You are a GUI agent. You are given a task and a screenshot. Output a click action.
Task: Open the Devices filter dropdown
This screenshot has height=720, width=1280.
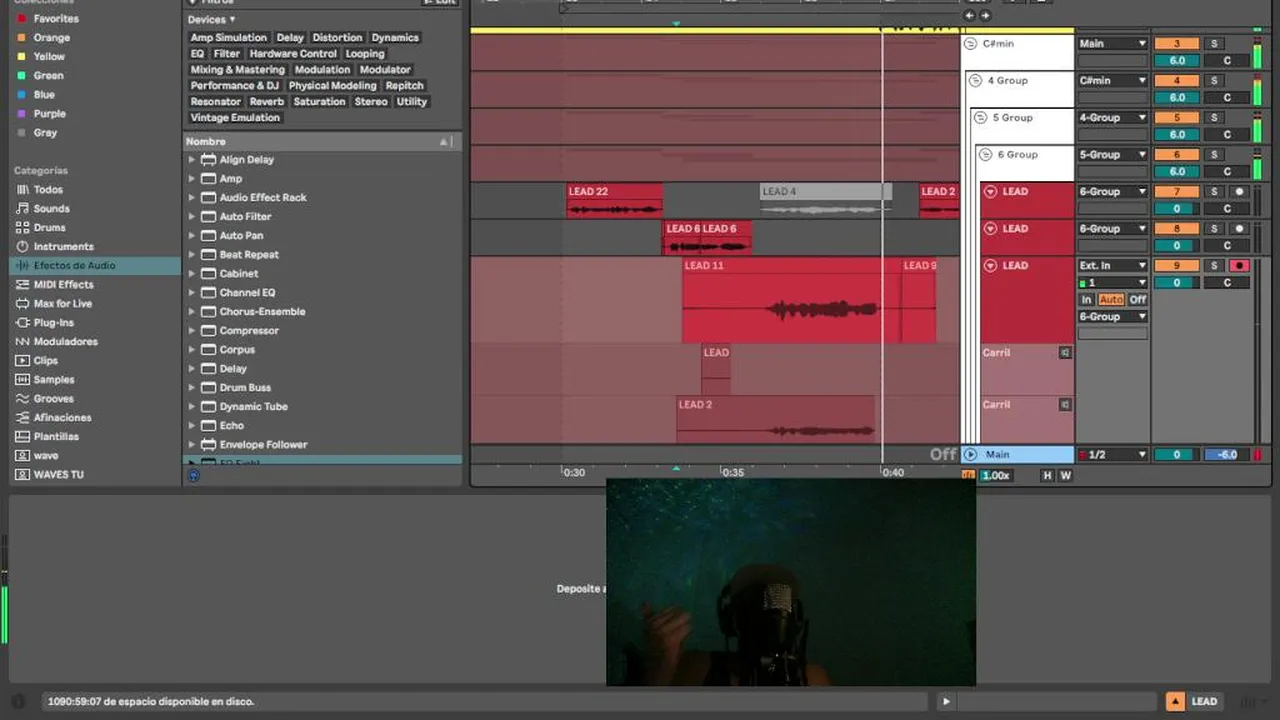[x=211, y=19]
